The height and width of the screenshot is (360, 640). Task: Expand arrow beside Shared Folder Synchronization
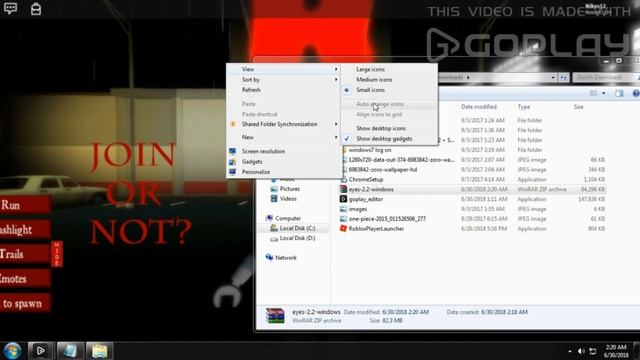[336, 124]
